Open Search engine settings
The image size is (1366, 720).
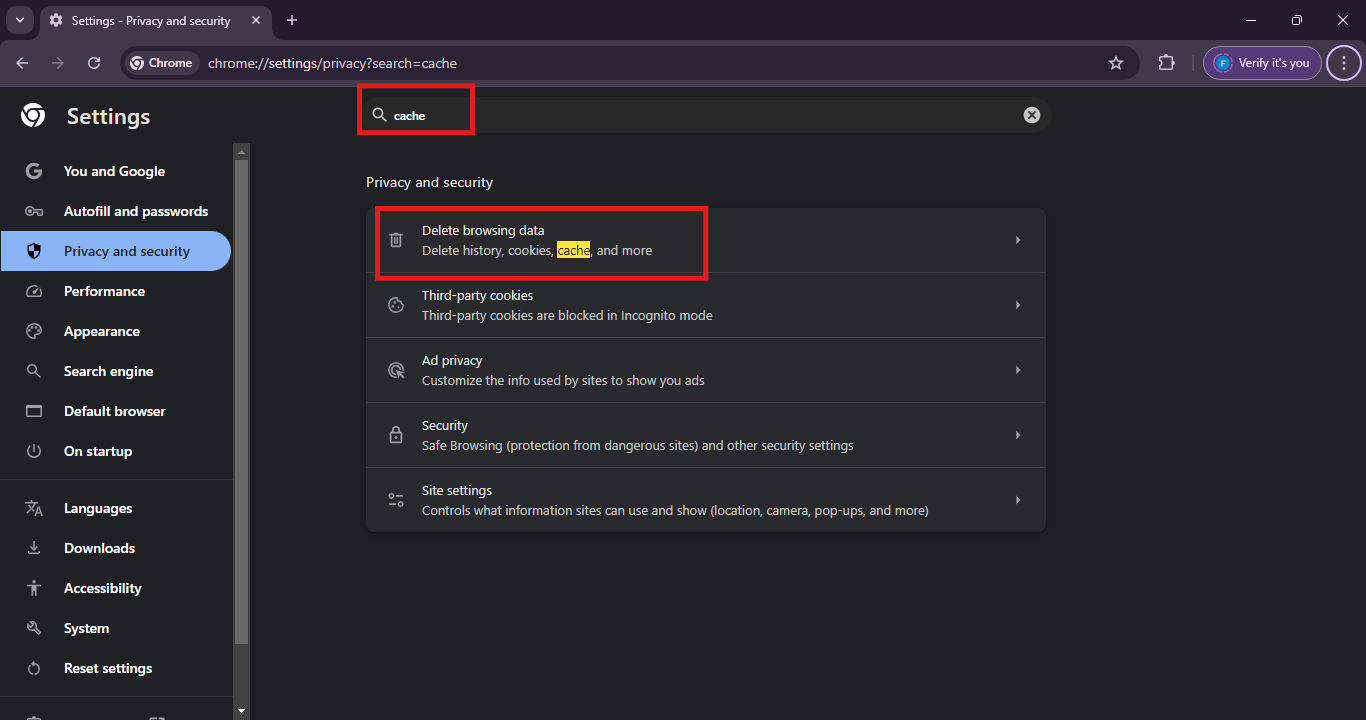108,371
